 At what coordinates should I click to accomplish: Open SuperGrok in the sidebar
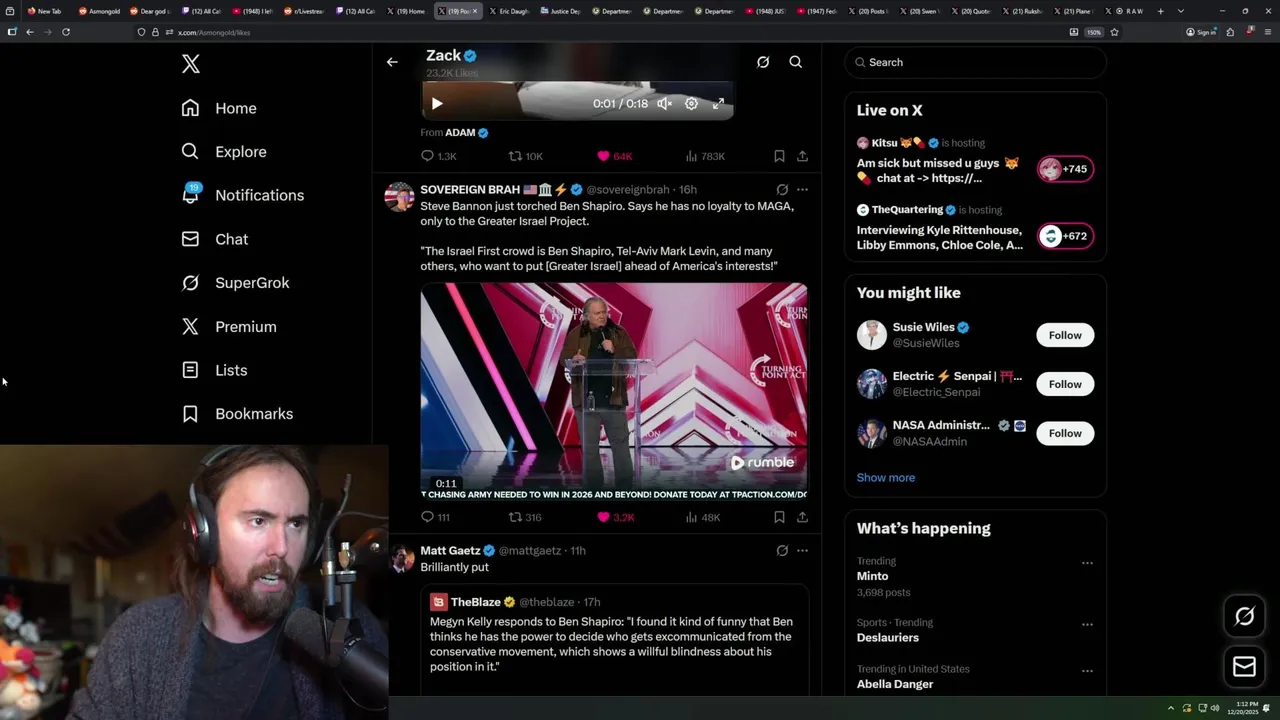tap(235, 283)
